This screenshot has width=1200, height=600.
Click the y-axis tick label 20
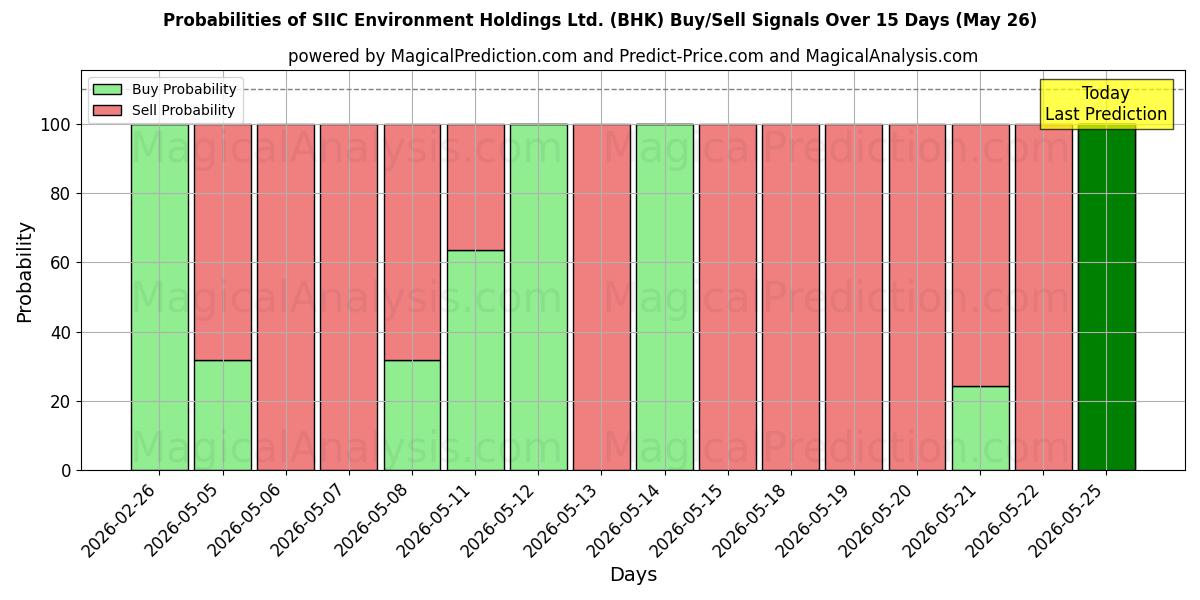[60, 402]
